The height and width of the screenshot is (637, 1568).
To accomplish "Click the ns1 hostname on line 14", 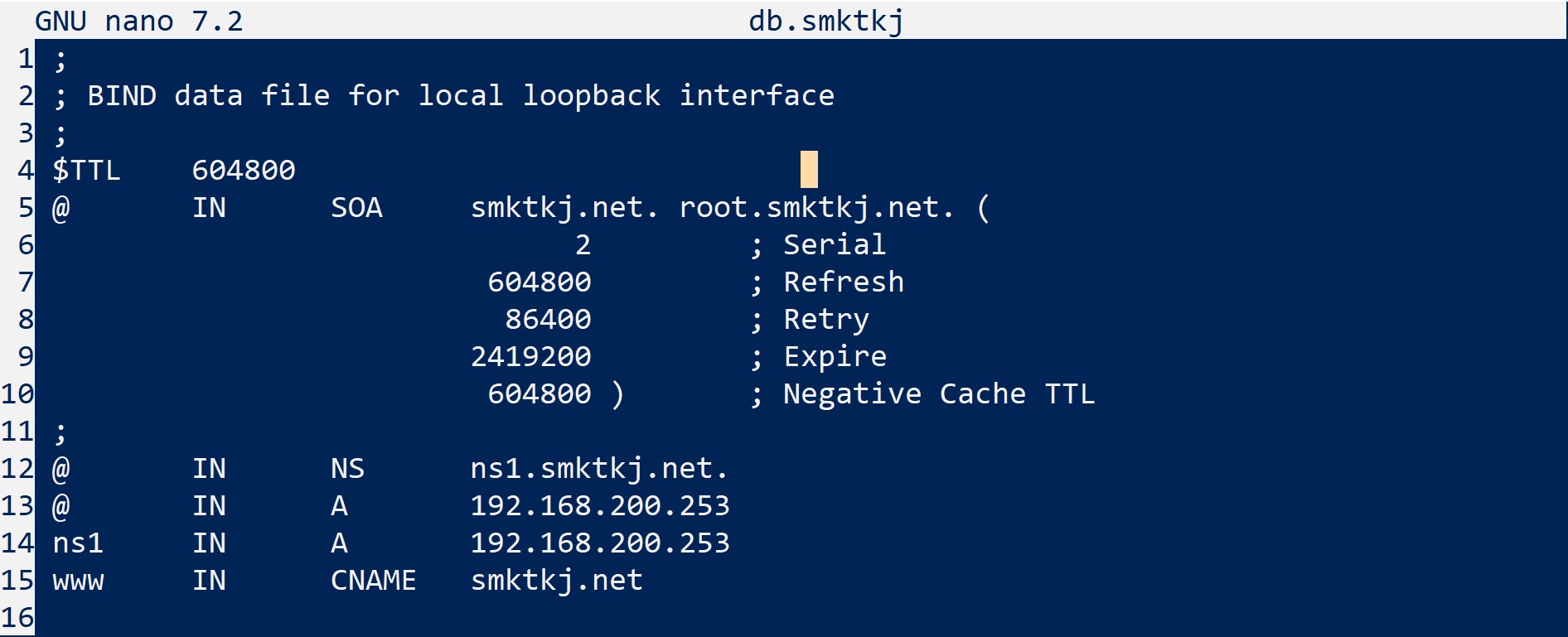I will 78,543.
